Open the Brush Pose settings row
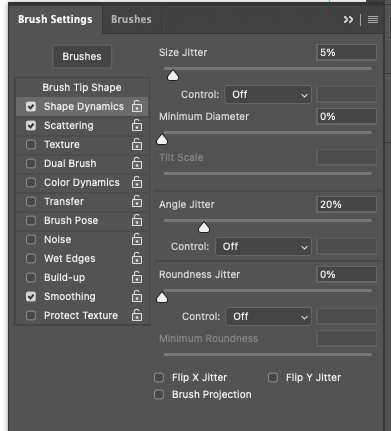 point(82,221)
